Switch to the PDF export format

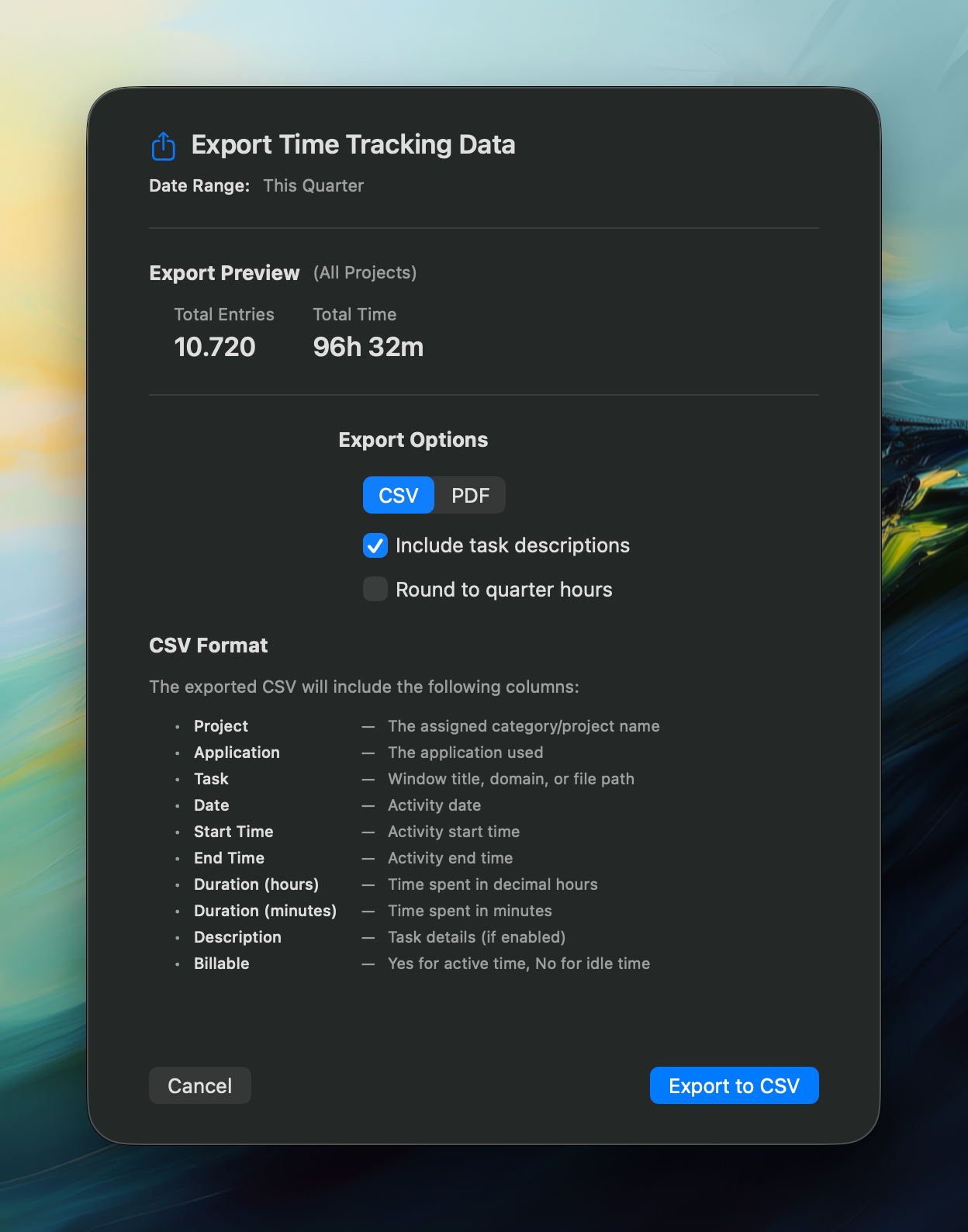469,495
